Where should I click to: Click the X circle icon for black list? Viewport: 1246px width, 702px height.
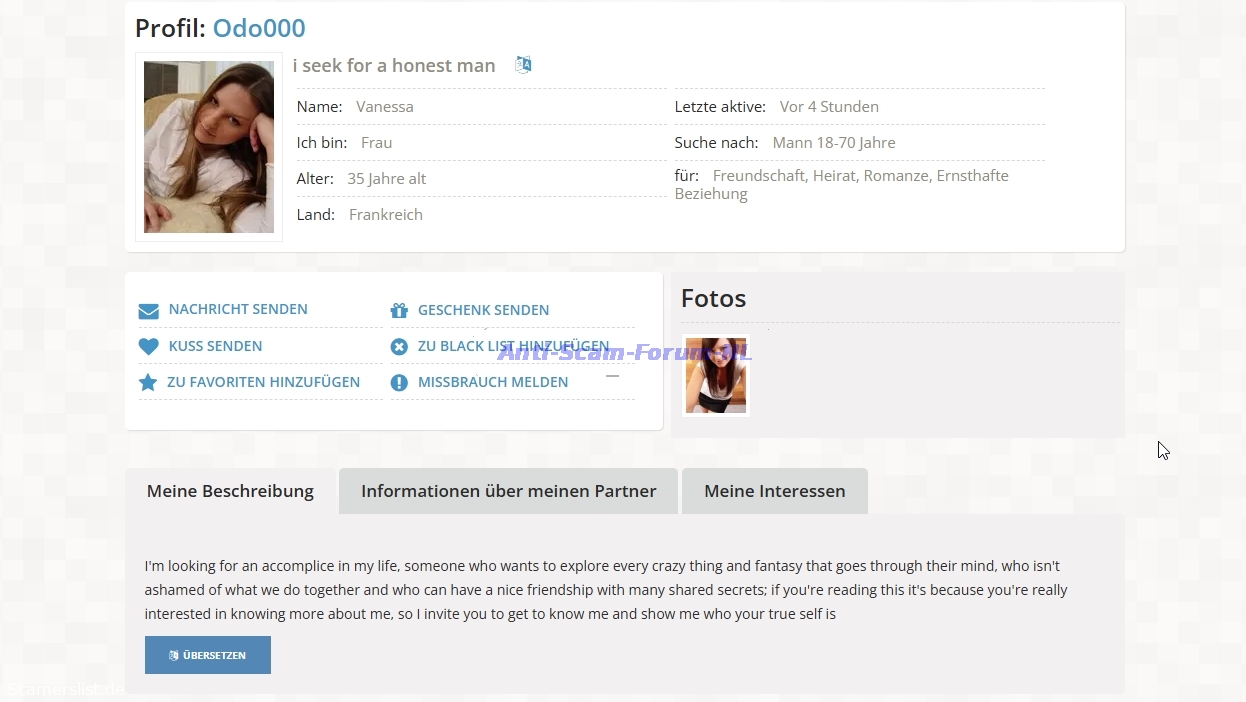(x=399, y=347)
